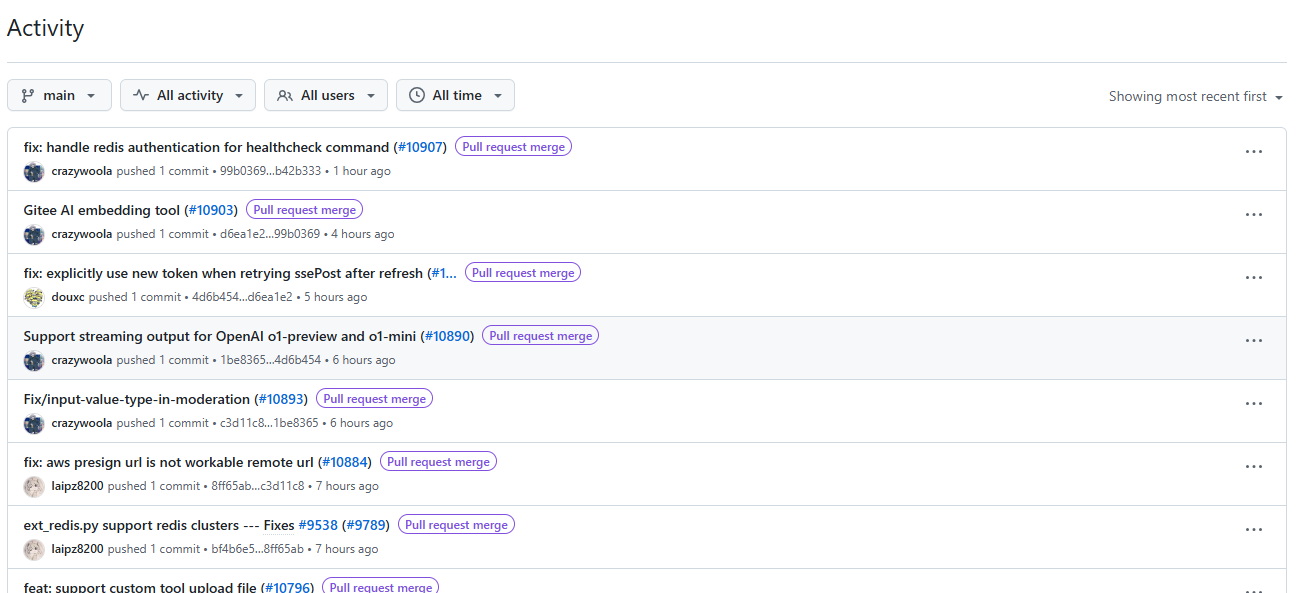Open pull request link #10903
This screenshot has height=593, width=1297.
pos(211,210)
